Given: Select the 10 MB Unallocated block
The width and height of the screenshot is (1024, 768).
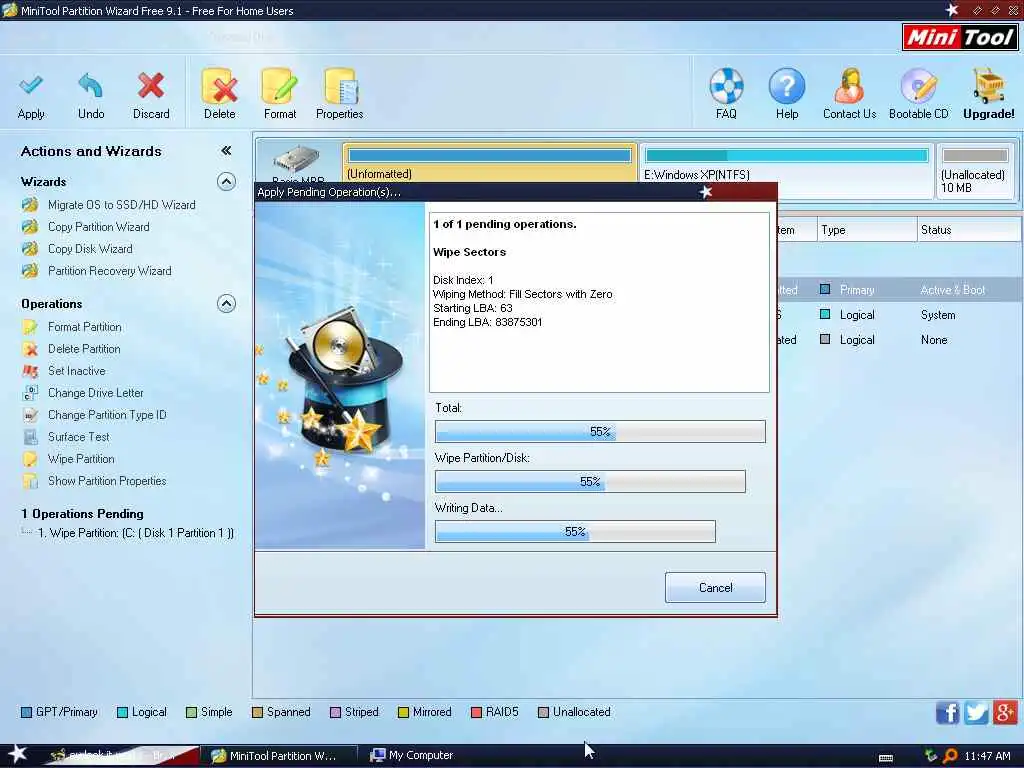Looking at the screenshot, I should [975, 171].
